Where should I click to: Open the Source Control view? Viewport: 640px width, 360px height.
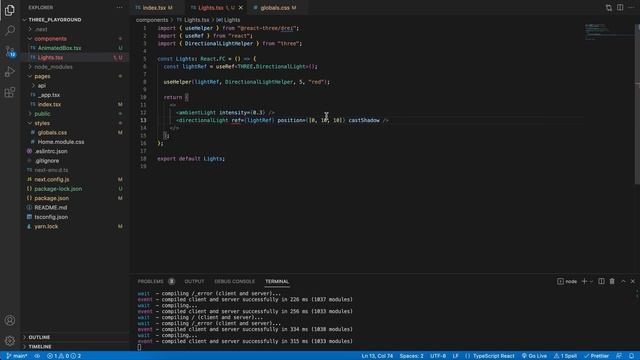[10, 51]
